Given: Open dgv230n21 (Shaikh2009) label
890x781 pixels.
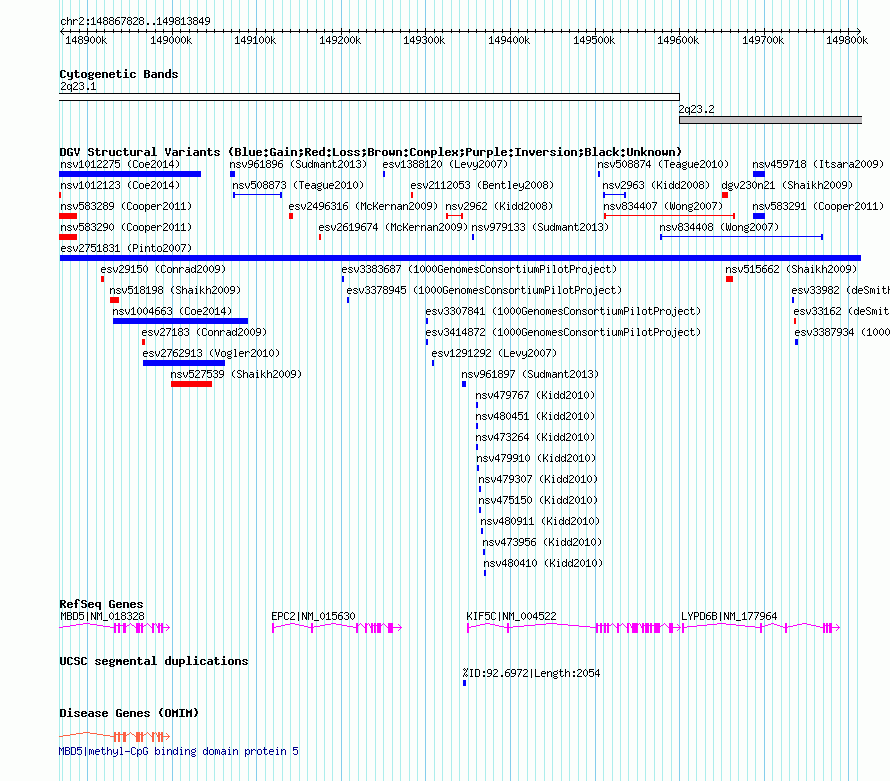Looking at the screenshot, I should 787,185.
